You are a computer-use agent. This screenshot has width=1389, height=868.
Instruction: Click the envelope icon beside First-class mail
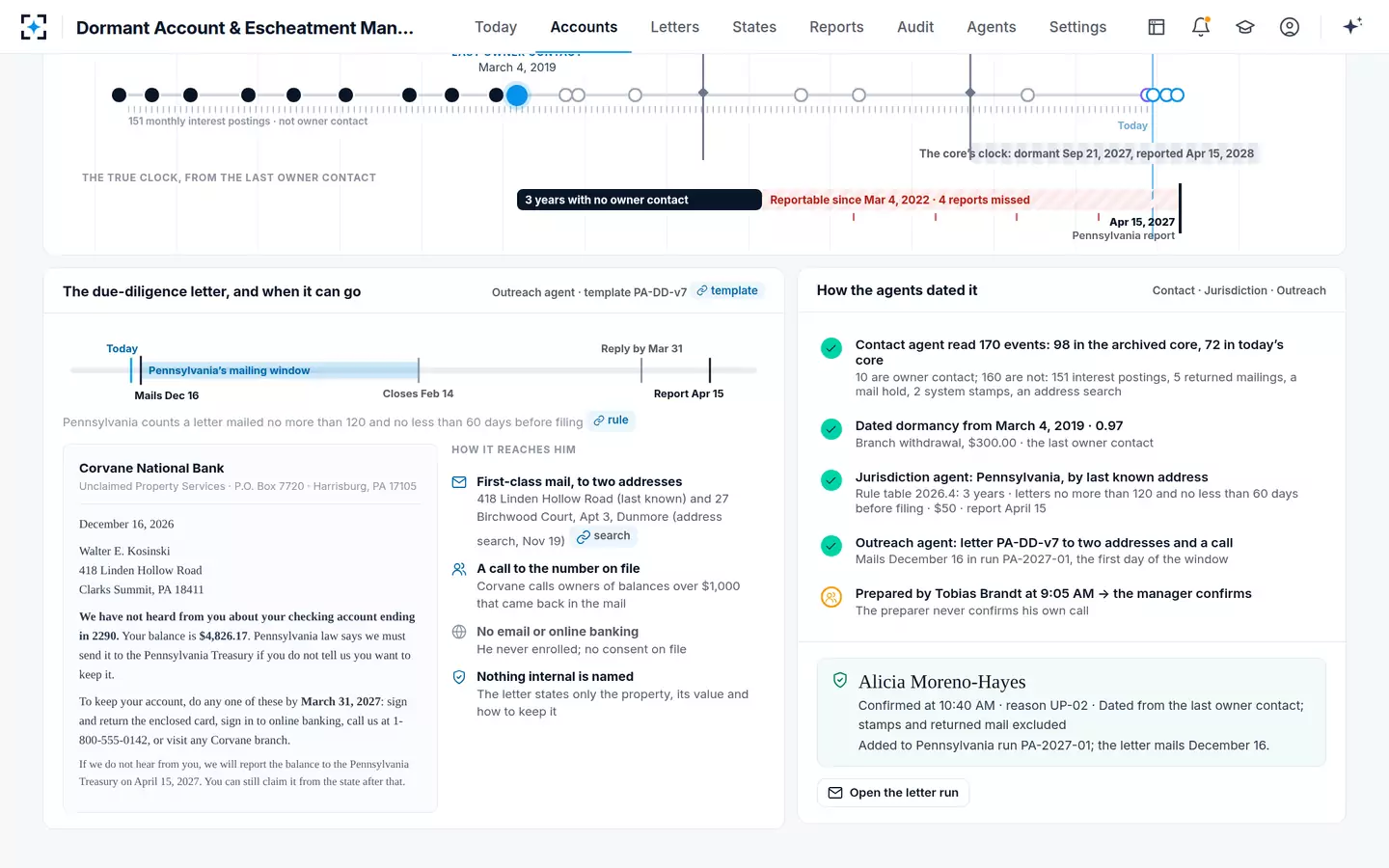459,482
